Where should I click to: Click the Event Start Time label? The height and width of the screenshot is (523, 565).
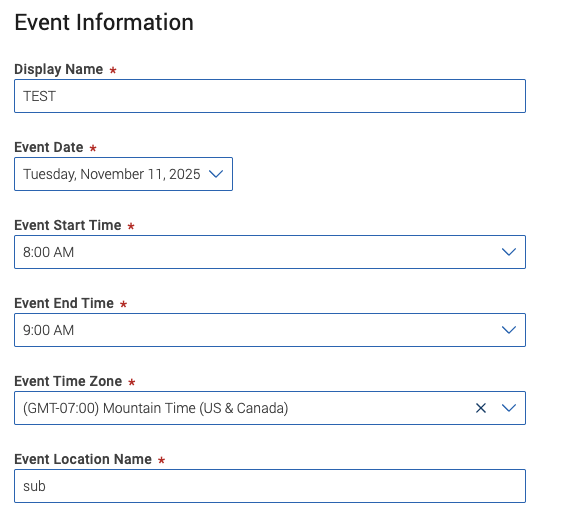(x=68, y=225)
